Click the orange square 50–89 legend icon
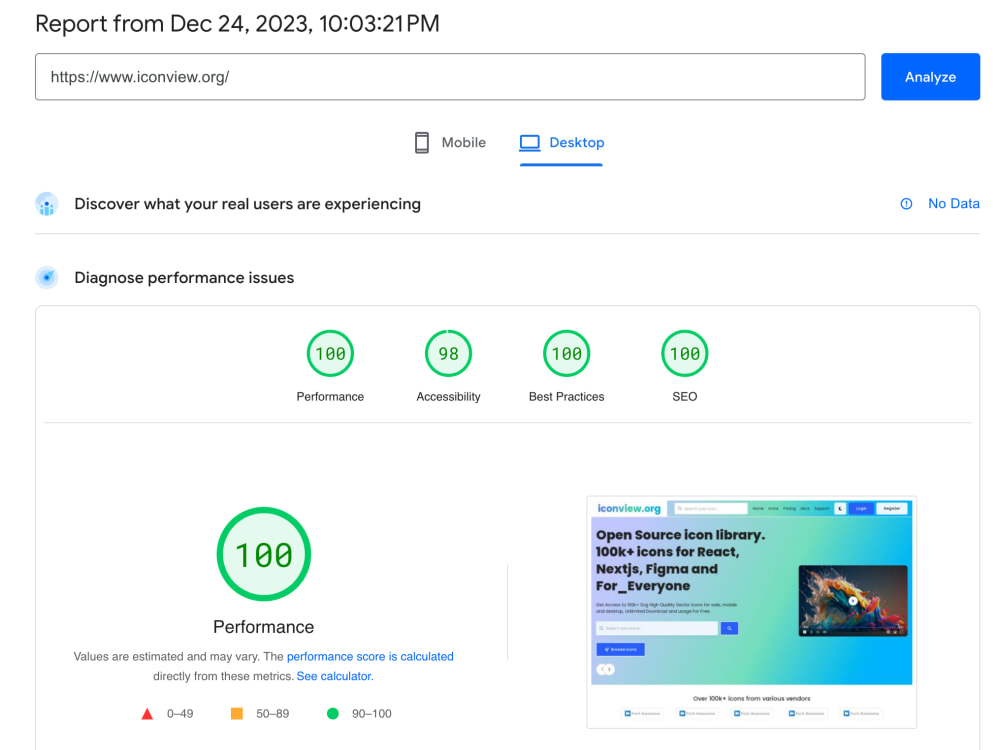Viewport: 1000px width, 750px height. point(237,713)
